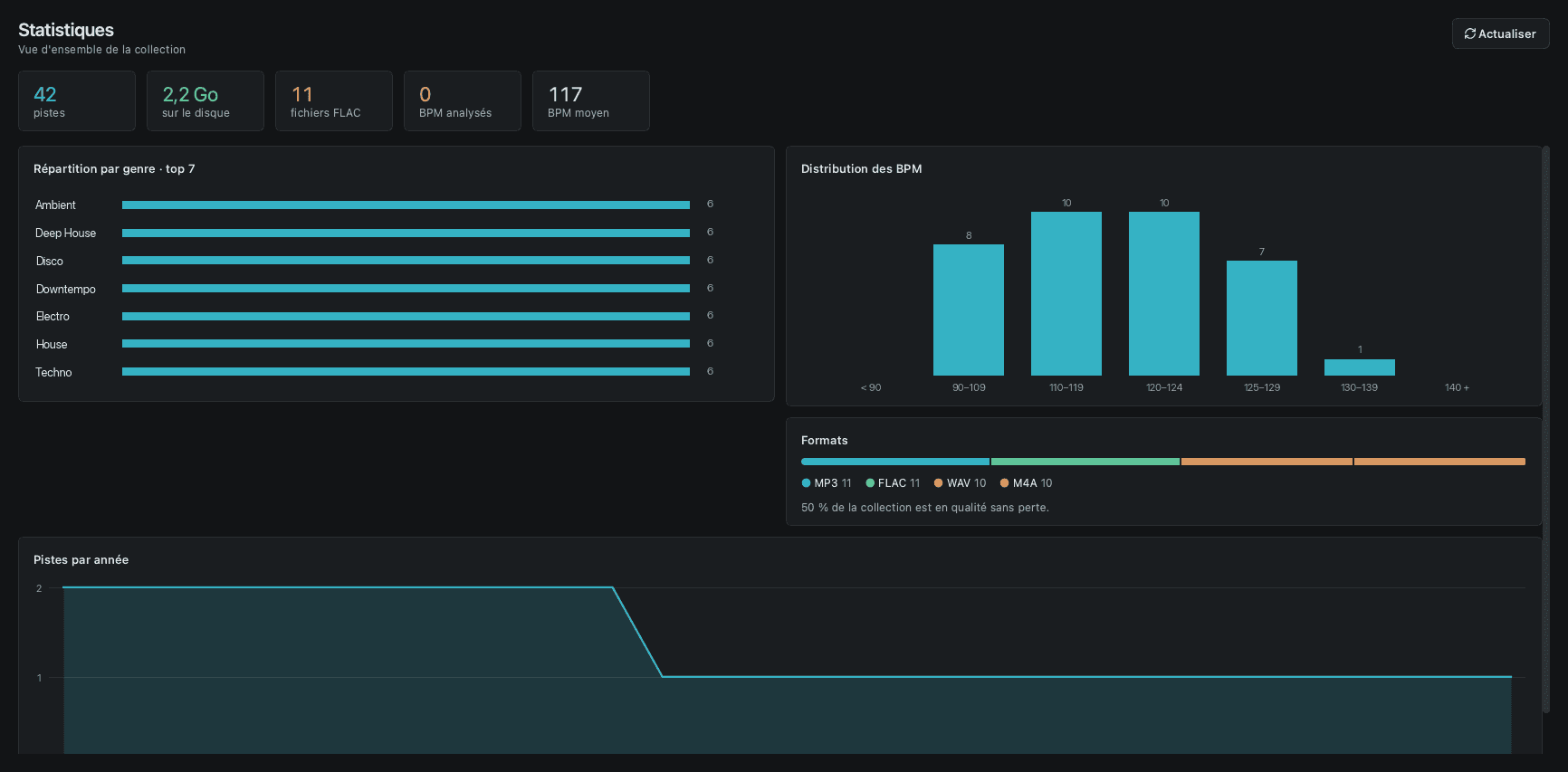Viewport: 1568px width, 772px height.
Task: Select the 125–129 BPM histogram bar
Action: click(1262, 318)
